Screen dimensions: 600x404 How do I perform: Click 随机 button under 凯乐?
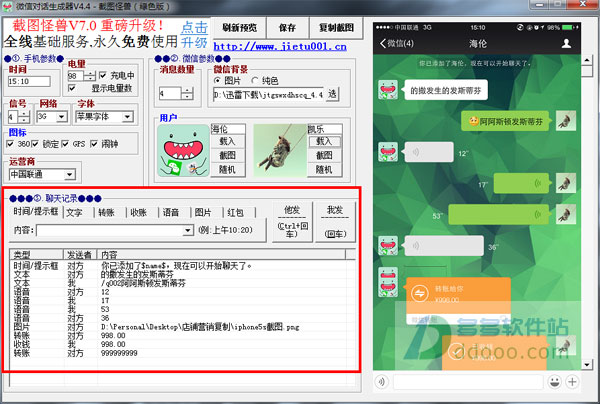tap(324, 169)
